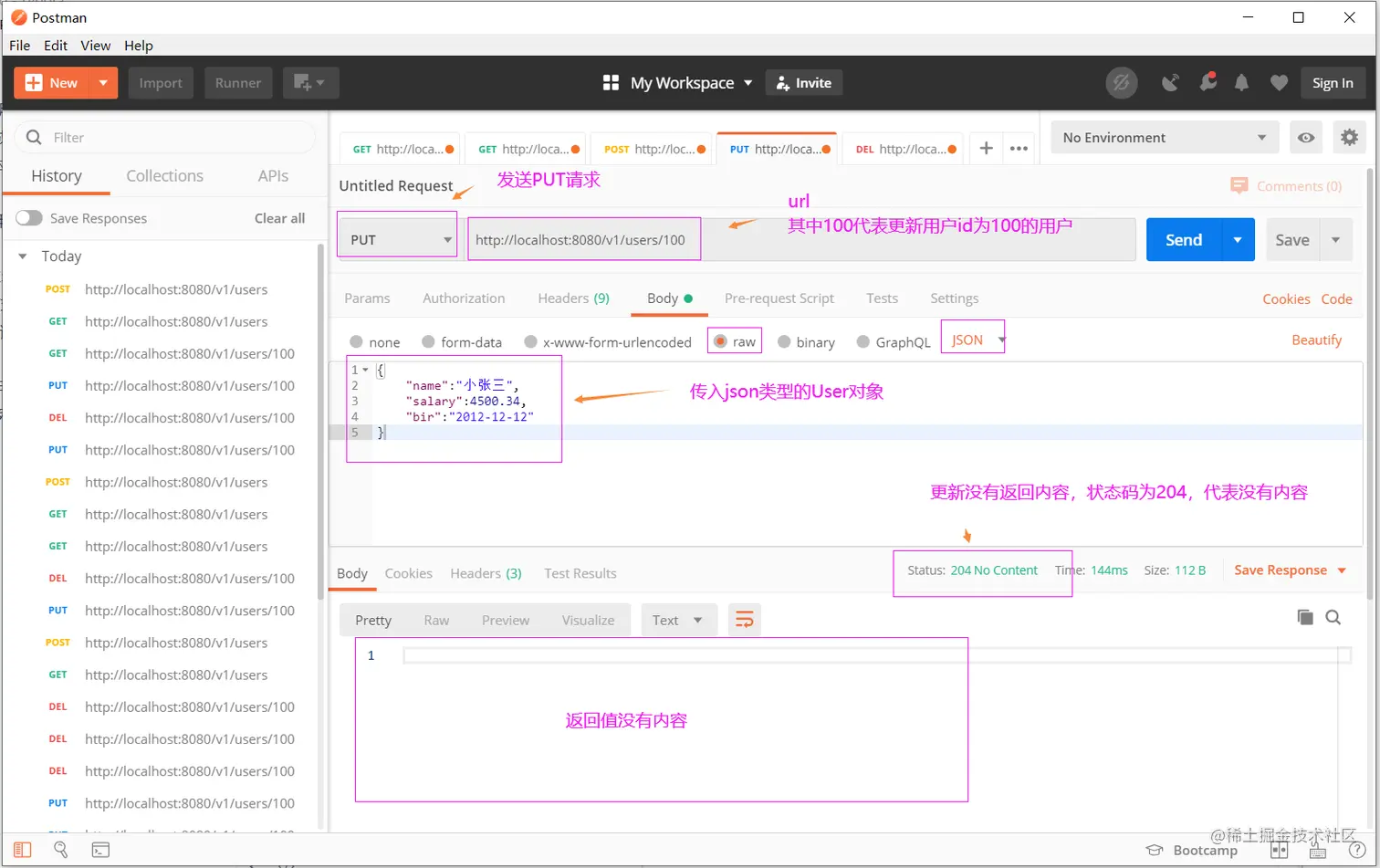Image resolution: width=1380 pixels, height=868 pixels.
Task: Click the New button plus icon
Action: click(34, 83)
